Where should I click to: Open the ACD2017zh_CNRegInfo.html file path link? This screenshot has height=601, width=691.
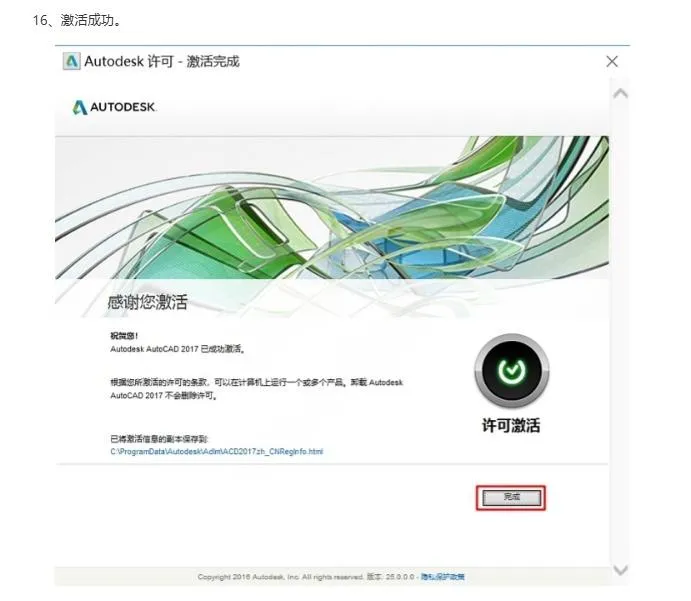(x=216, y=452)
